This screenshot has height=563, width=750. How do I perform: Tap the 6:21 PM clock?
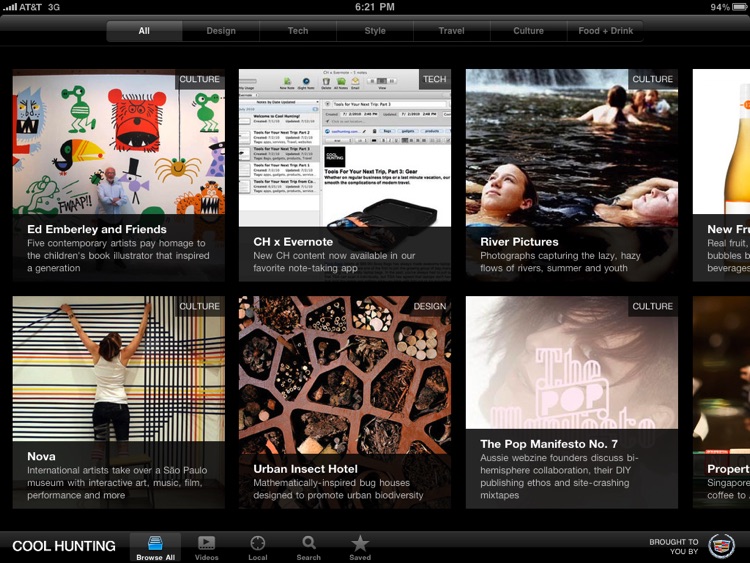[x=375, y=7]
